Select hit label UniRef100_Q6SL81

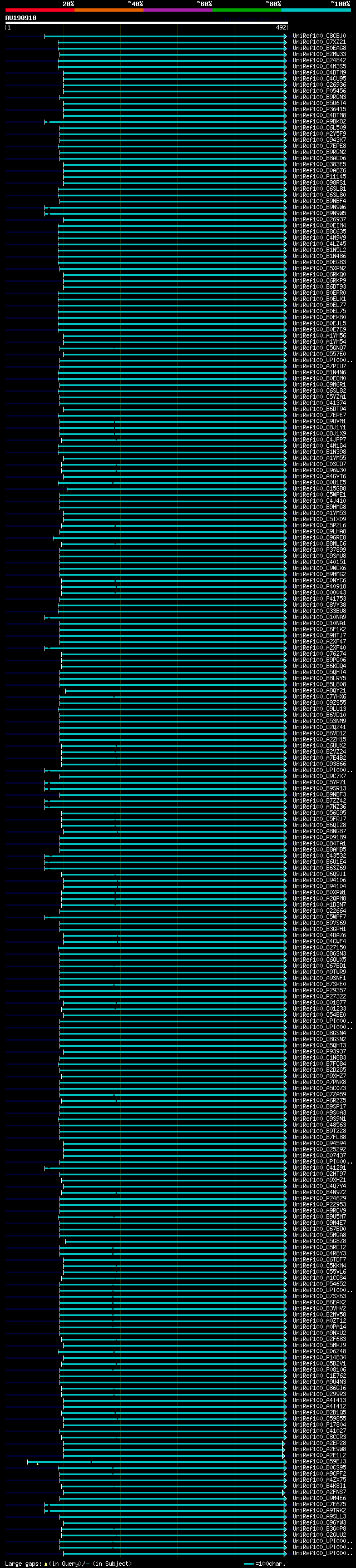319,189
